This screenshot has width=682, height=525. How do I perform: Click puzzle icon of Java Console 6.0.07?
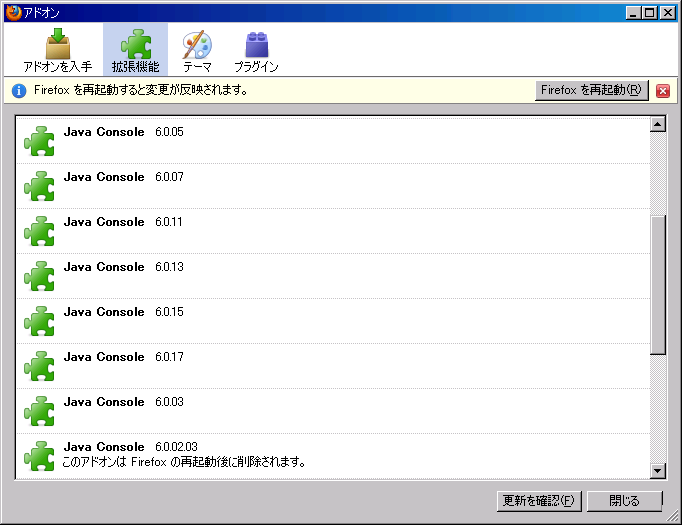coord(40,186)
